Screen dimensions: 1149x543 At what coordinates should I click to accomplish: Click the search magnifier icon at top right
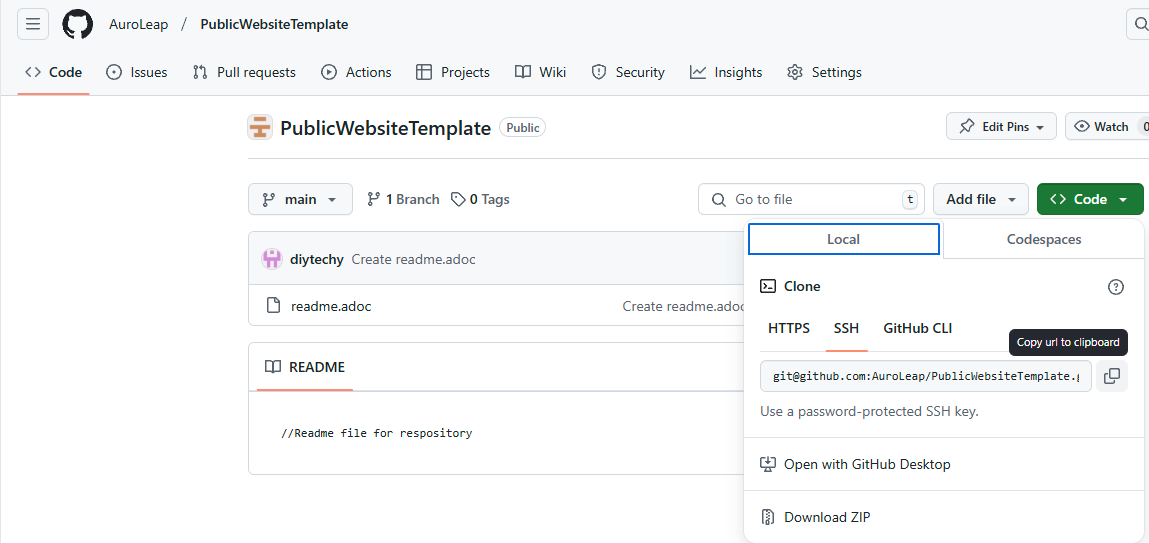pos(1139,24)
